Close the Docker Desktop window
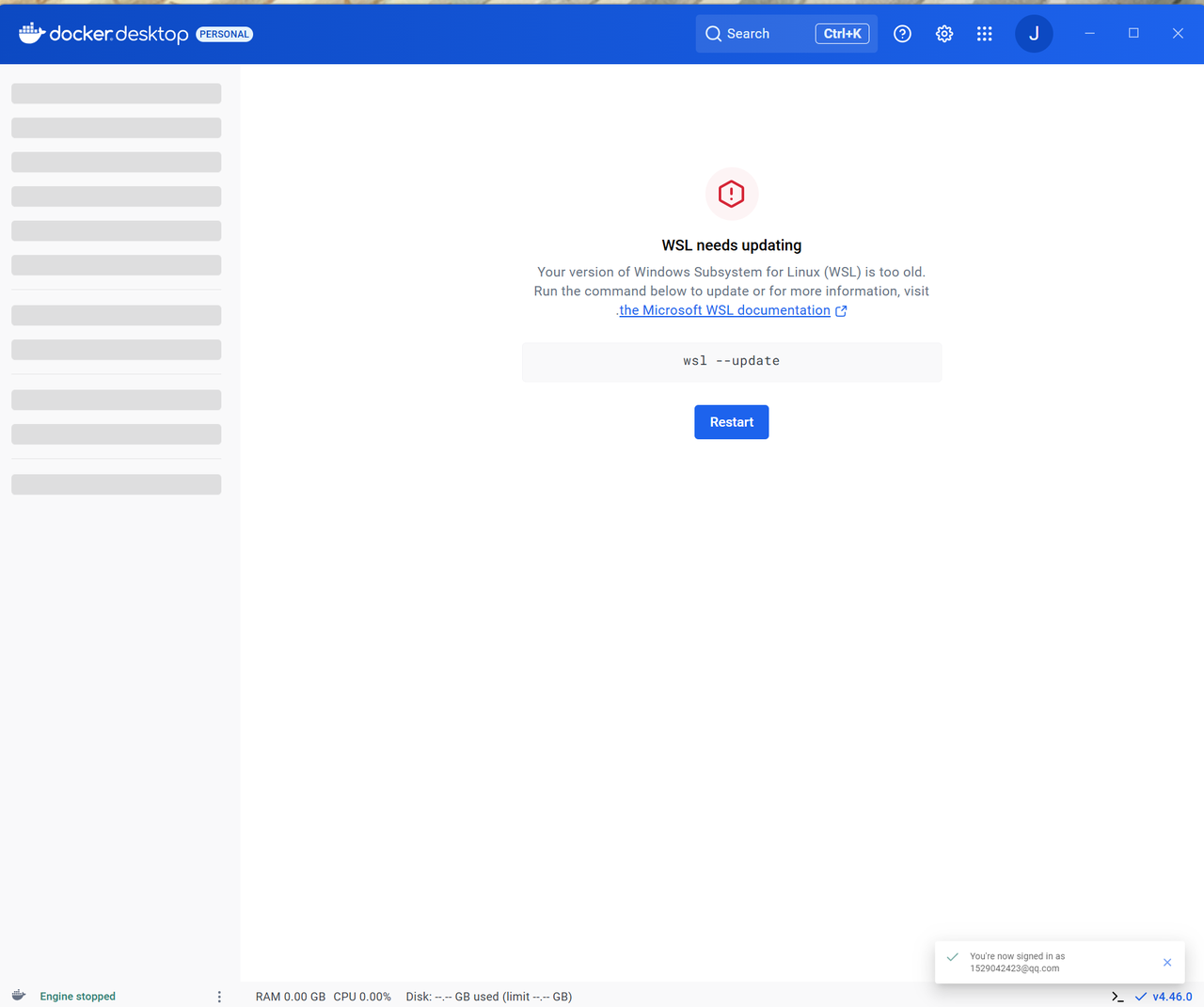The image size is (1204, 1007). click(1178, 33)
